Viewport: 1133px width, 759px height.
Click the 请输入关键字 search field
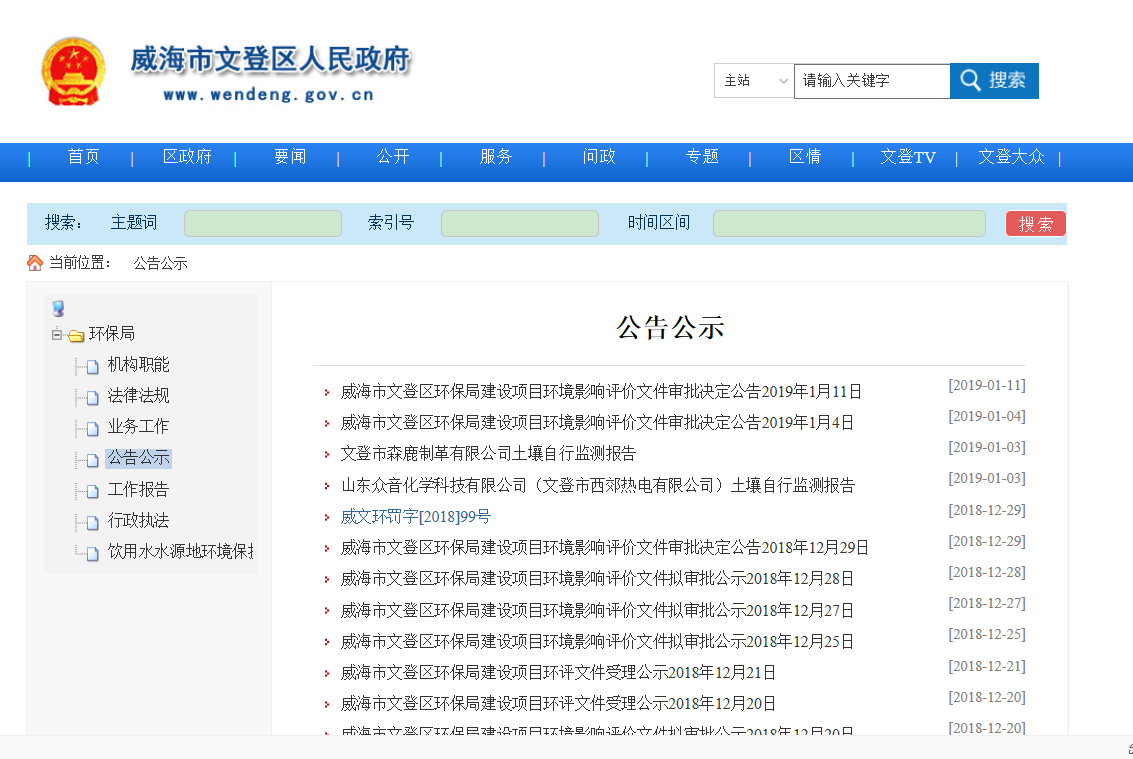(871, 81)
